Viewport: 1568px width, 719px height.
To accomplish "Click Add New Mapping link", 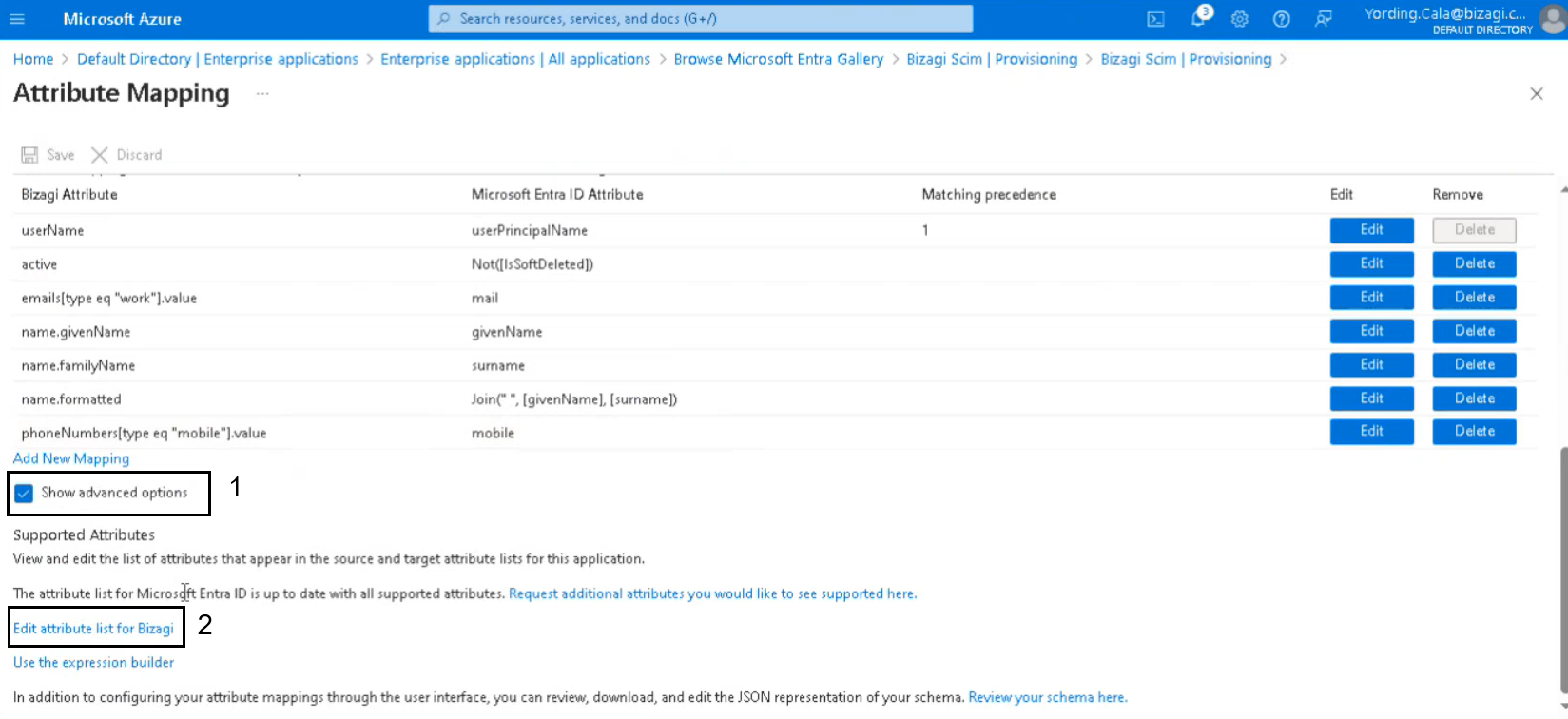I will point(71,458).
